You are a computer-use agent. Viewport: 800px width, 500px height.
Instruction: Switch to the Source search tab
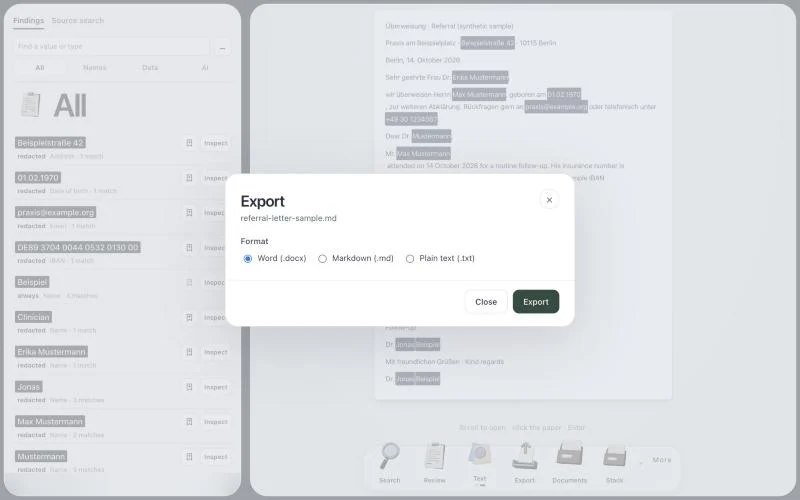tap(78, 20)
